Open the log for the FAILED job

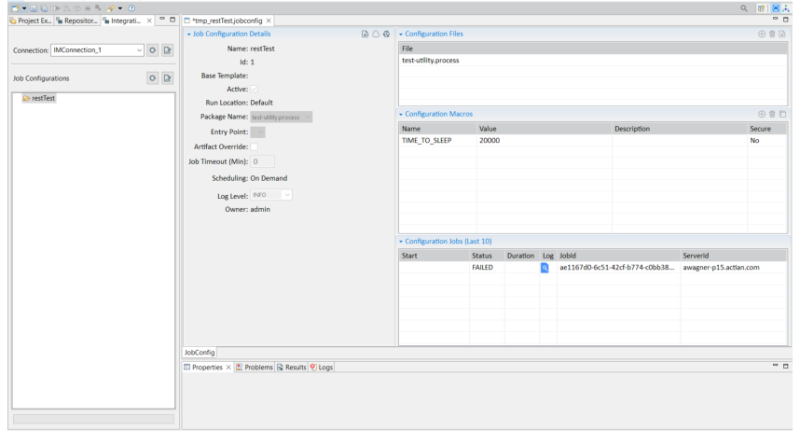[x=545, y=268]
